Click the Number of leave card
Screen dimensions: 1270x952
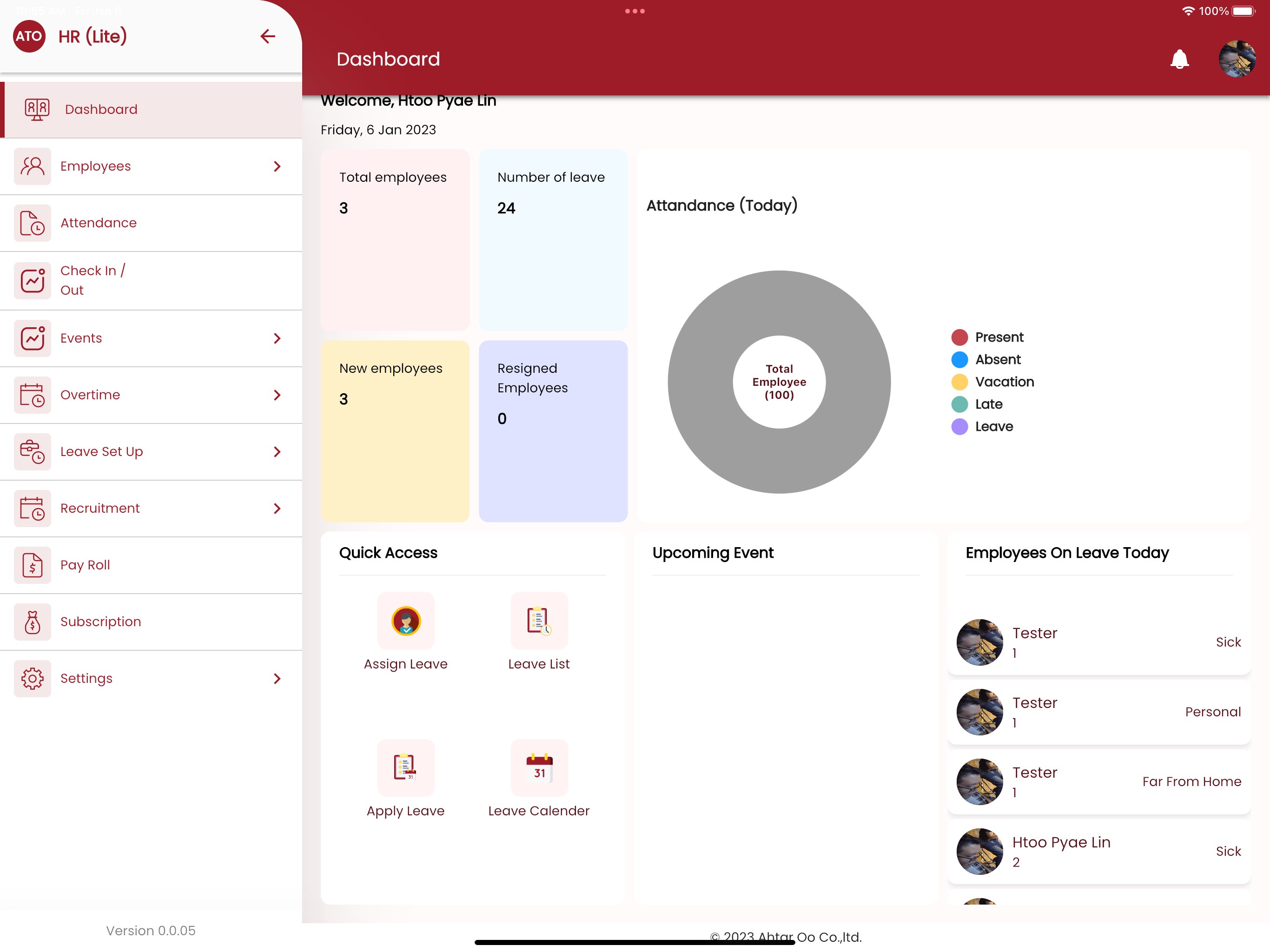553,240
